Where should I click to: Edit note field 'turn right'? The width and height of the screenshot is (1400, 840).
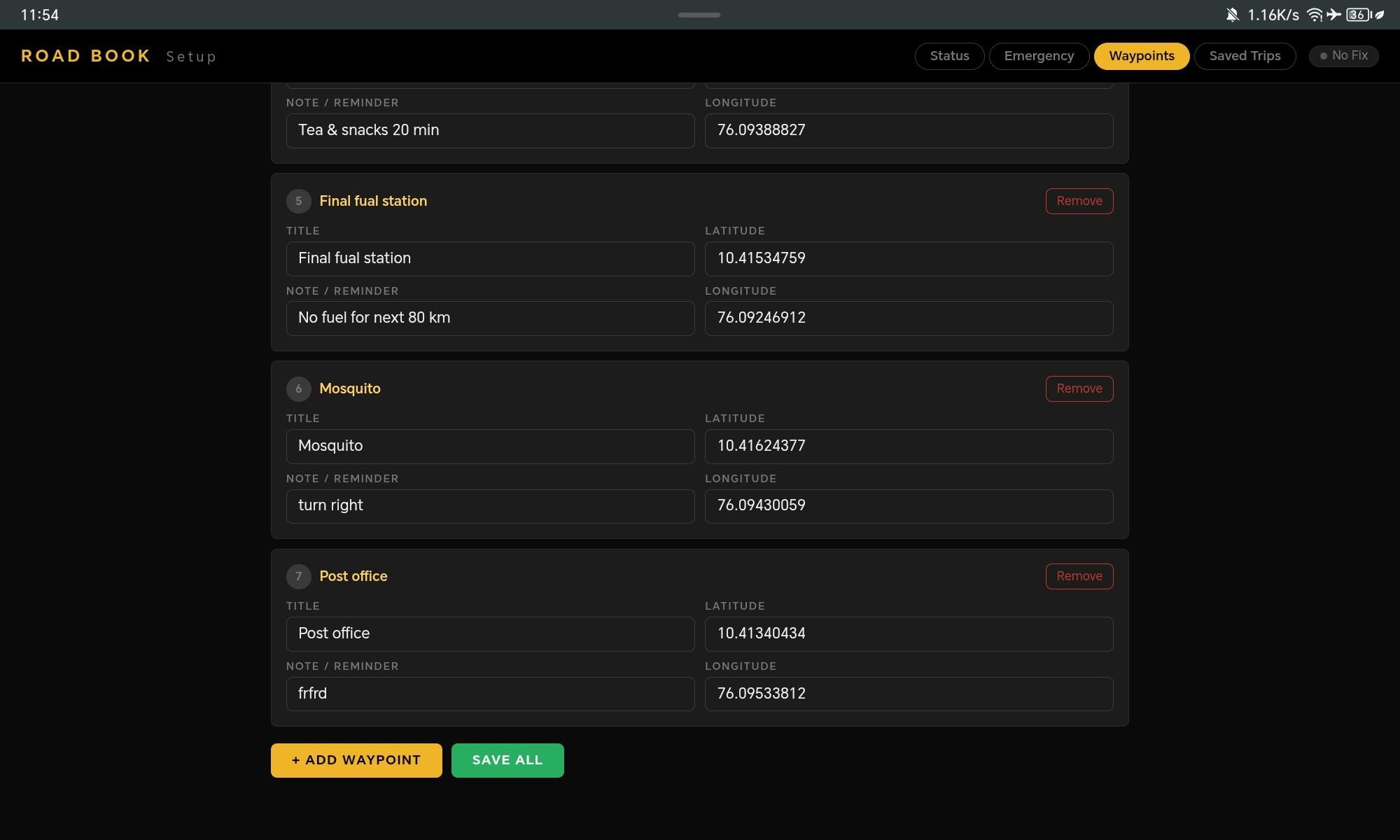point(490,506)
